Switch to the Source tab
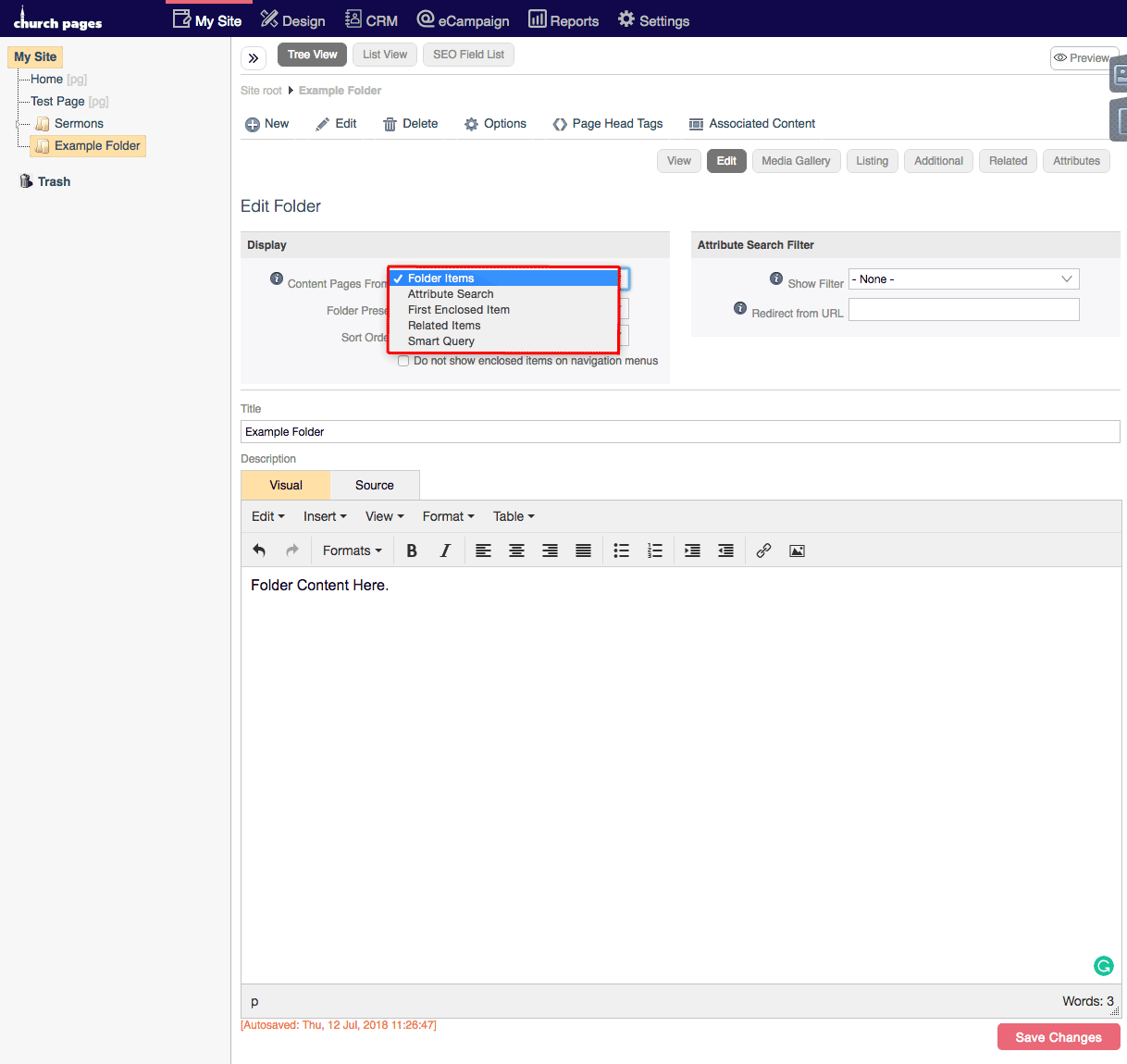This screenshot has width=1127, height=1064. [375, 485]
